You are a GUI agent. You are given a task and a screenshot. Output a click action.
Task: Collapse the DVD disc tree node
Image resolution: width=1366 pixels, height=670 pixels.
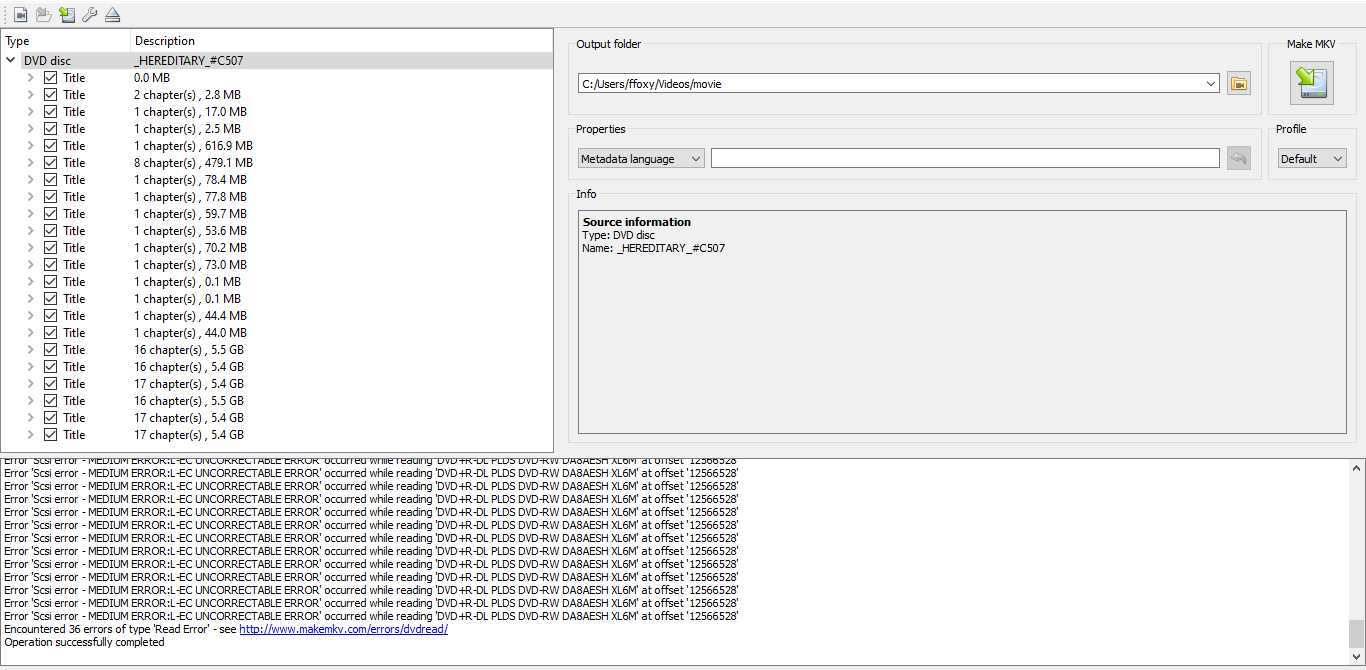11,61
